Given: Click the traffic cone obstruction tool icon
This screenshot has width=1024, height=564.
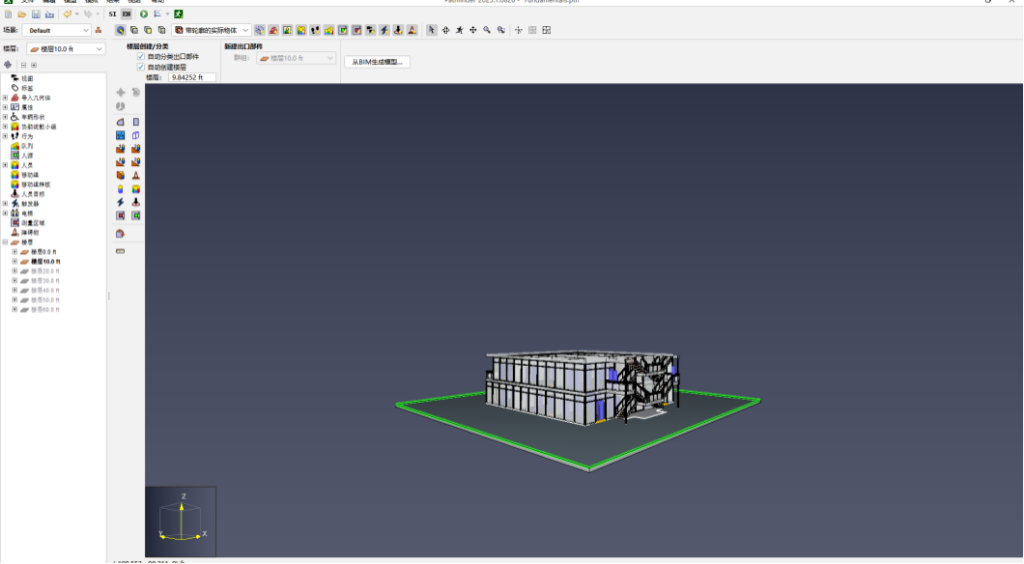Looking at the screenshot, I should pos(136,175).
